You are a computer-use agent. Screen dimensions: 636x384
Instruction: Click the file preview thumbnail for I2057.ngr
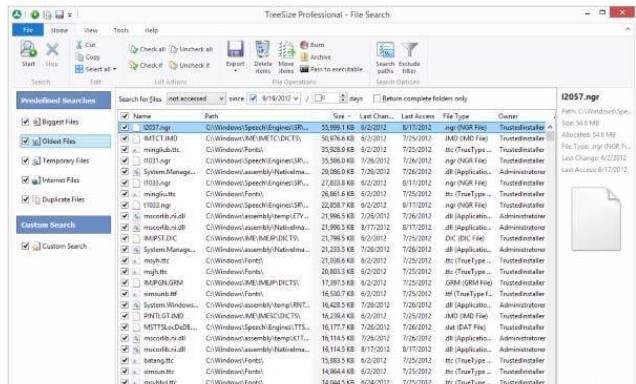point(596,219)
